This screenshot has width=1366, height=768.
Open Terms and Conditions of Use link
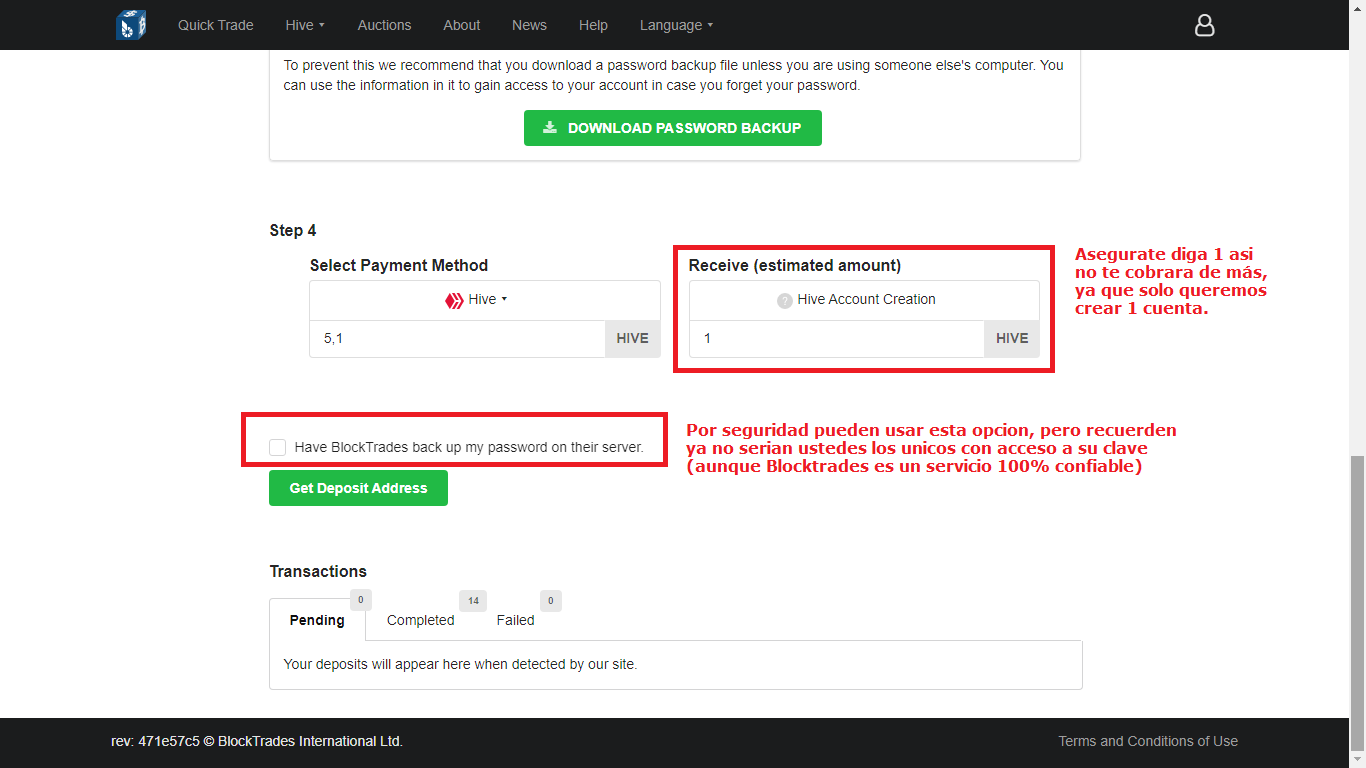(1148, 741)
